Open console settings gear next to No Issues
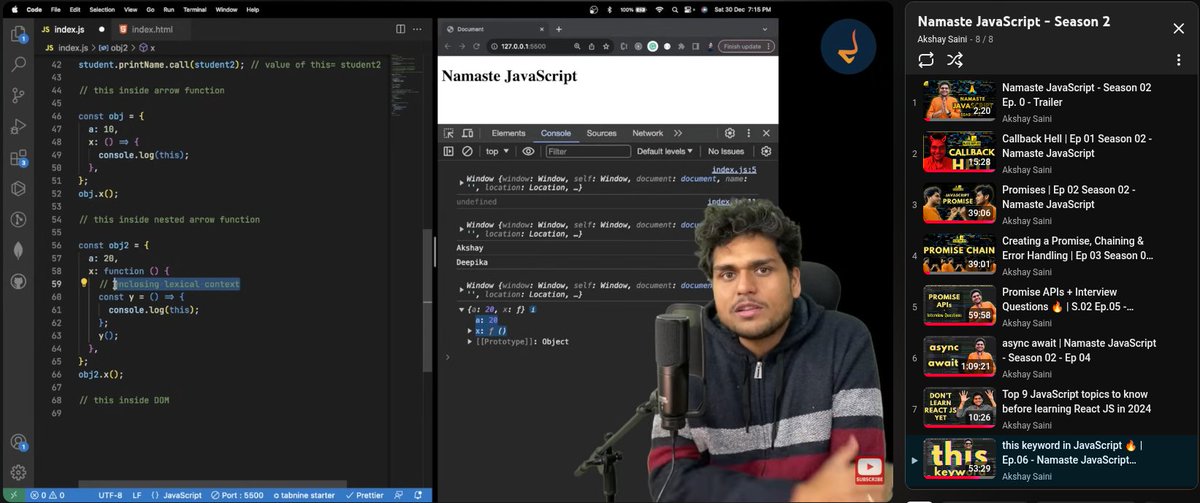This screenshot has height=503, width=1200. [766, 151]
